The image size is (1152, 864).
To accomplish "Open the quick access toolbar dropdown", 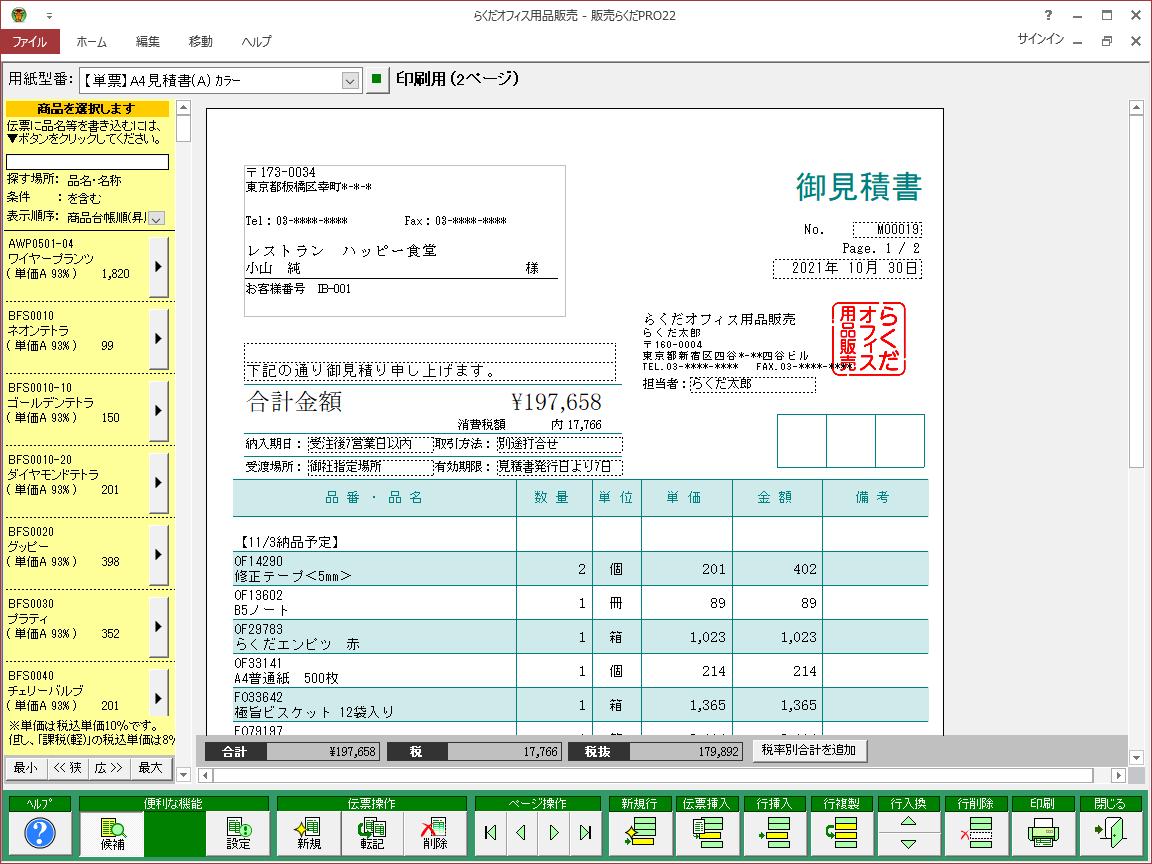I will tap(49, 15).
